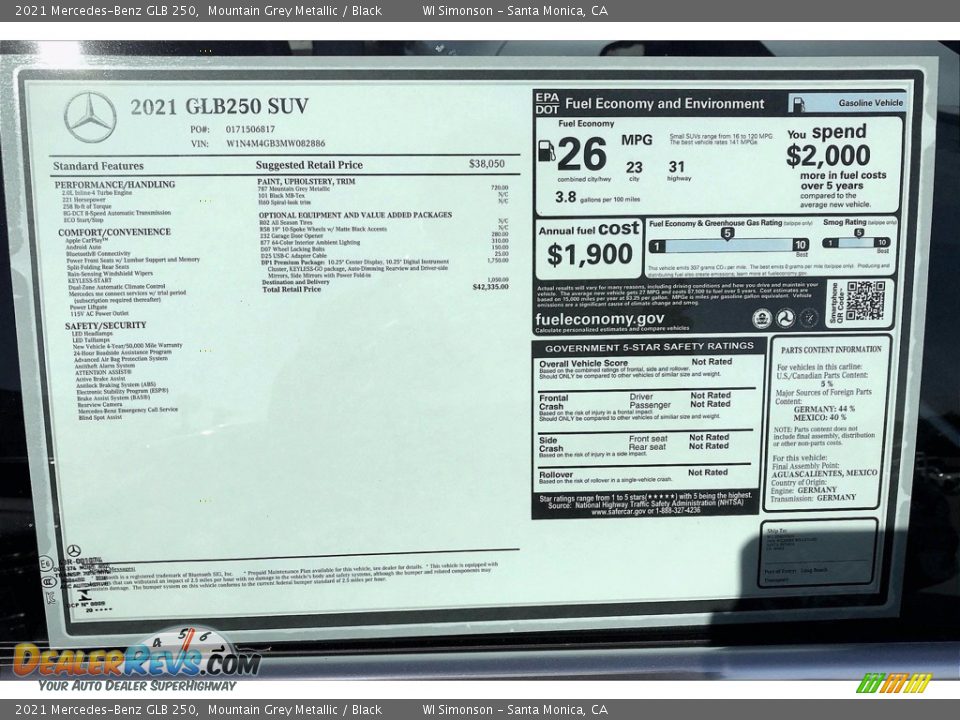
Task: Click the small Mercedes emblem at sticker bottom-left
Action: coord(73,551)
